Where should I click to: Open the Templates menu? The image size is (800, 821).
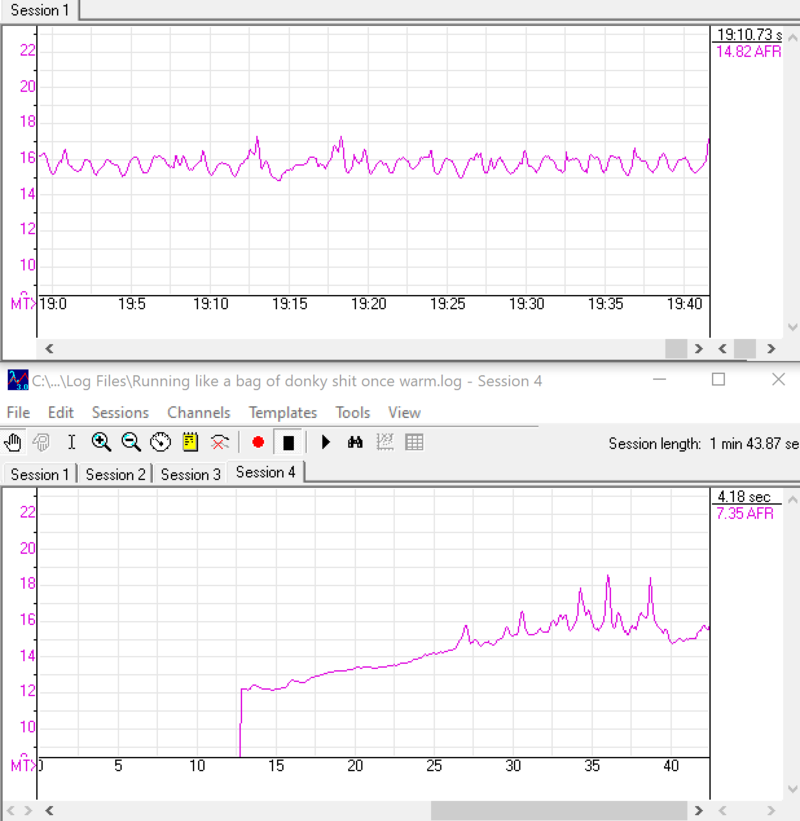(x=283, y=412)
